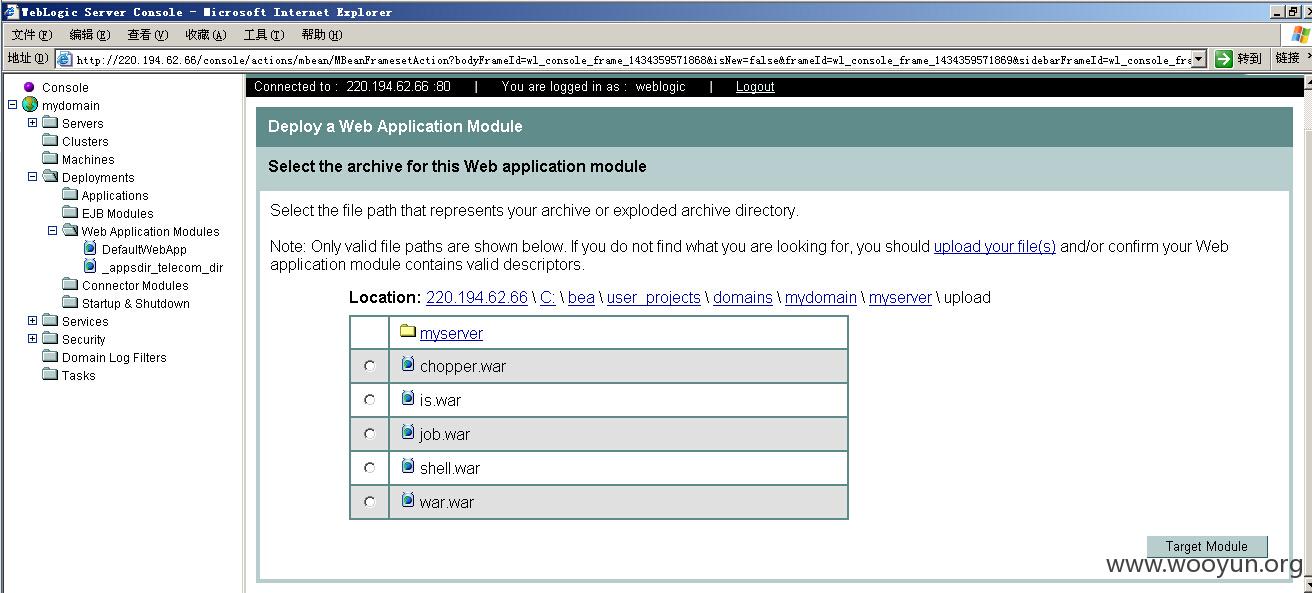The width and height of the screenshot is (1312, 593).
Task: Select the Domain Log Filters label
Action: [114, 357]
